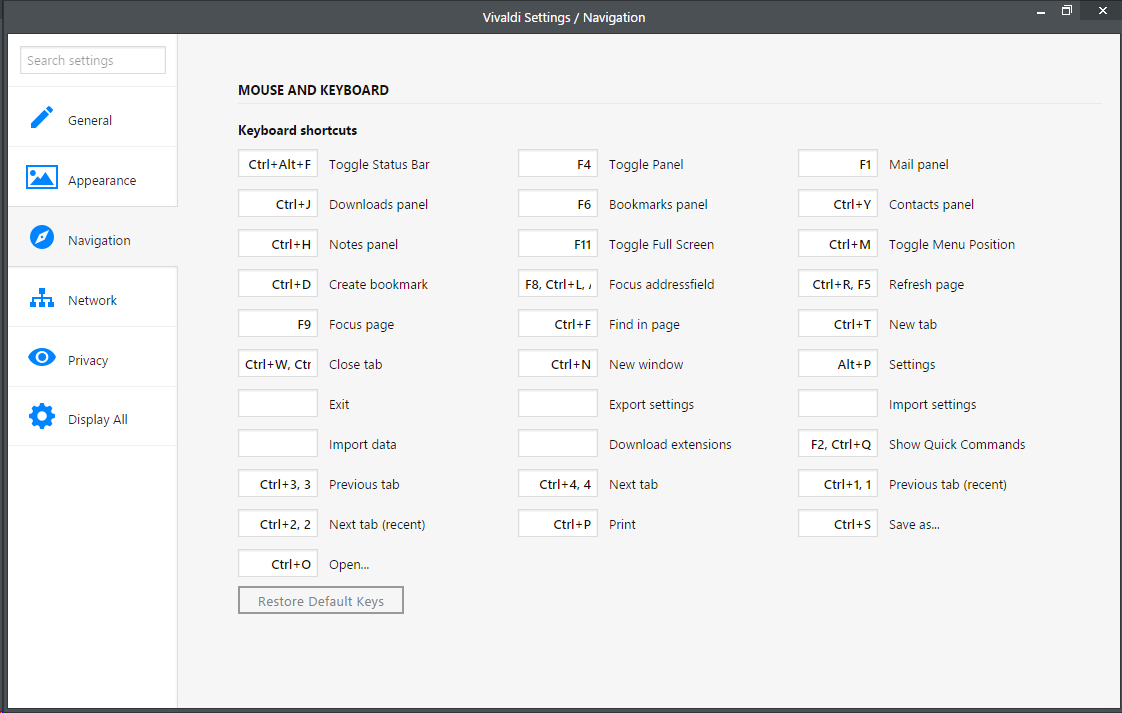
Task: Edit the Toggle Status Bar shortcut field
Action: (x=278, y=164)
